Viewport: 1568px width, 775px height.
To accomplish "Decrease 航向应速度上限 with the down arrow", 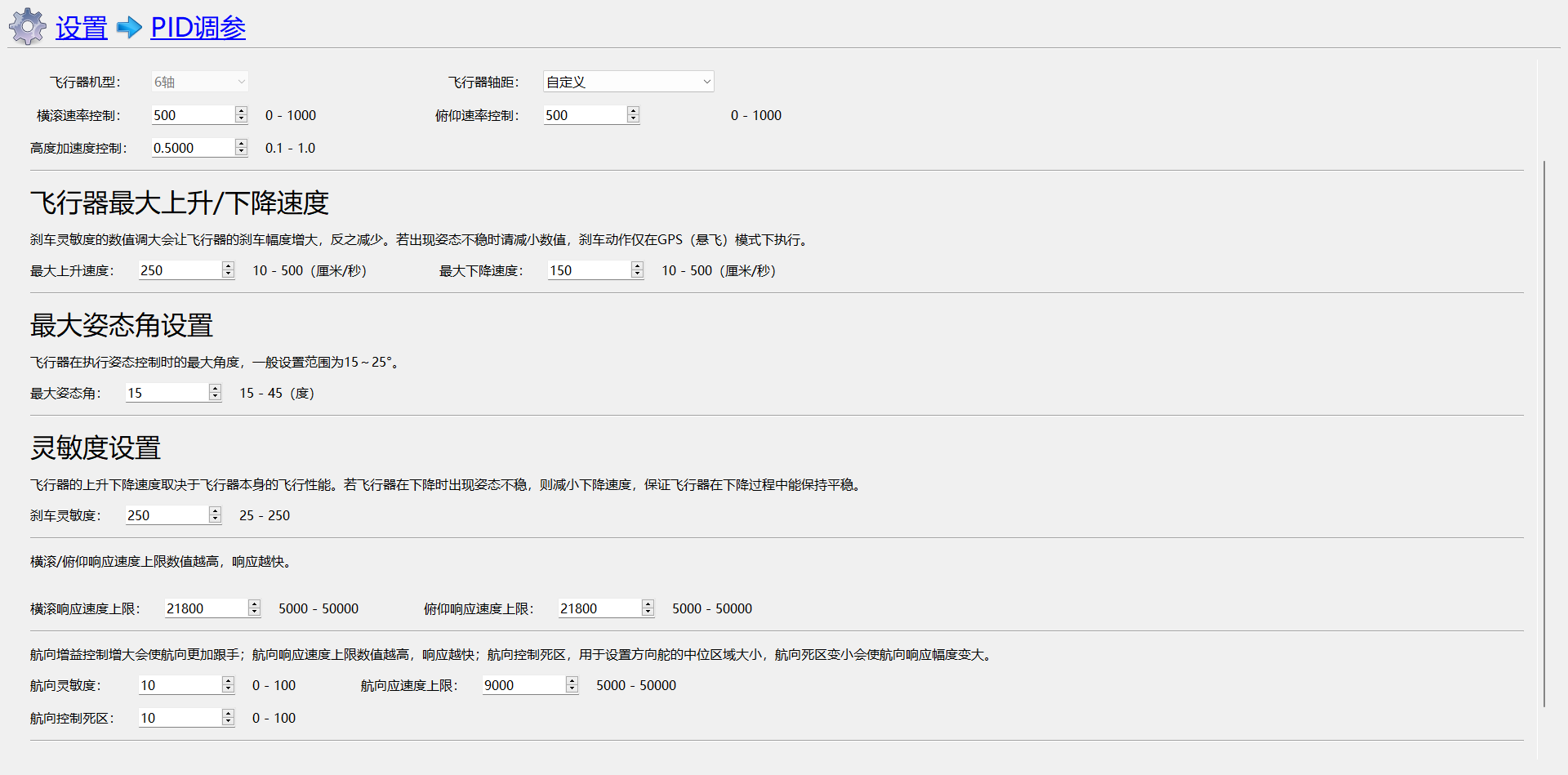I will (572, 689).
